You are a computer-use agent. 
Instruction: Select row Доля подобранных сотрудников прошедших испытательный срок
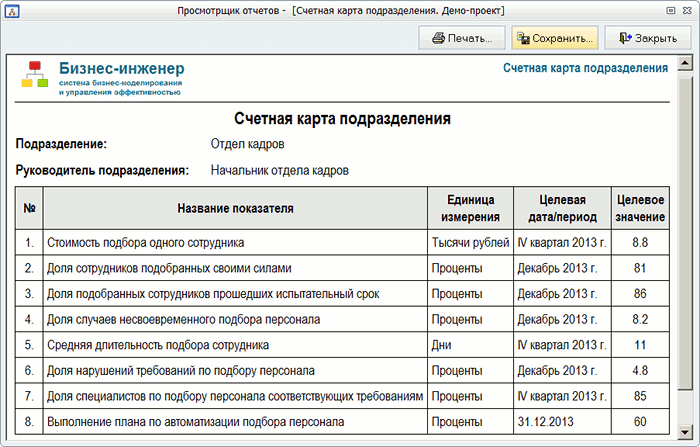tap(342, 293)
